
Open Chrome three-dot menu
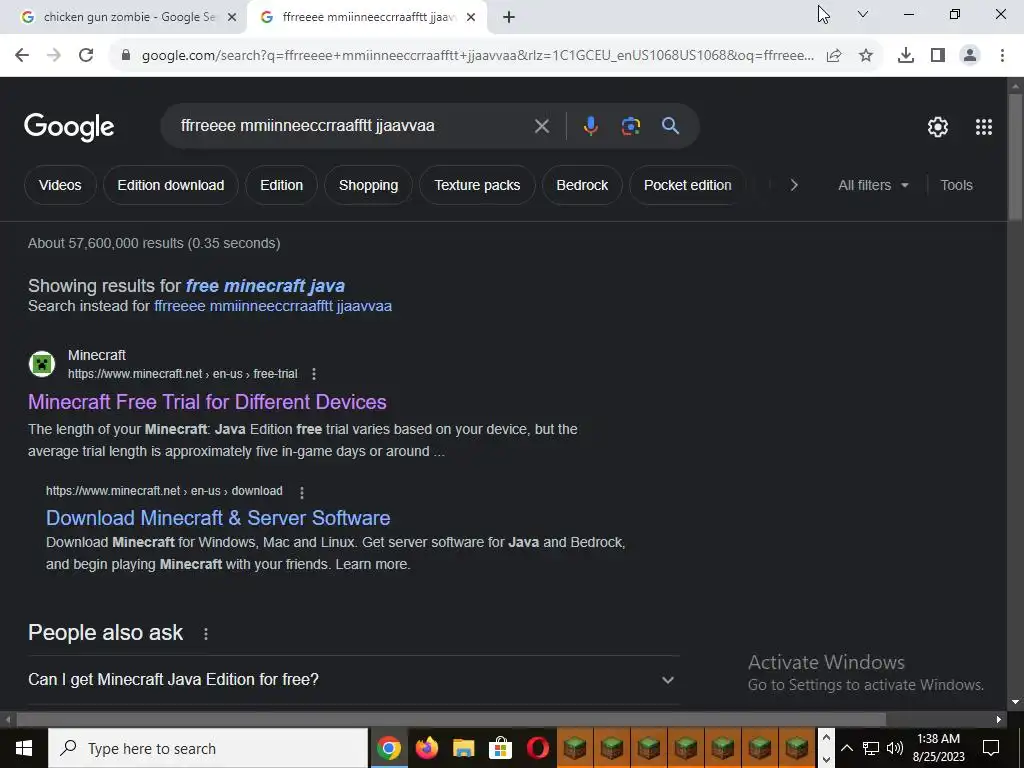click(x=1002, y=56)
